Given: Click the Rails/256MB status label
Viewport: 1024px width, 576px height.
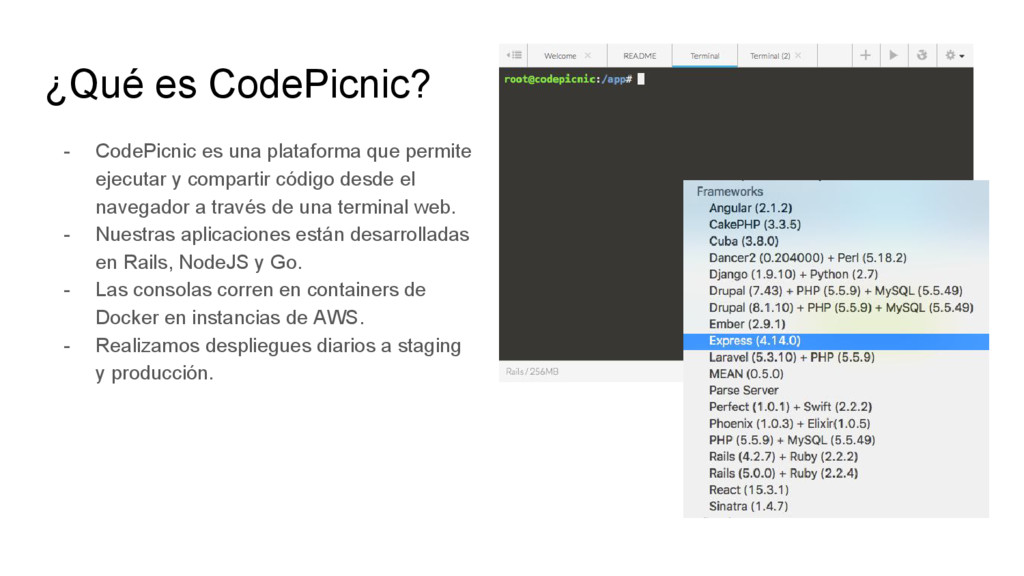Looking at the screenshot, I should pyautogui.click(x=532, y=372).
